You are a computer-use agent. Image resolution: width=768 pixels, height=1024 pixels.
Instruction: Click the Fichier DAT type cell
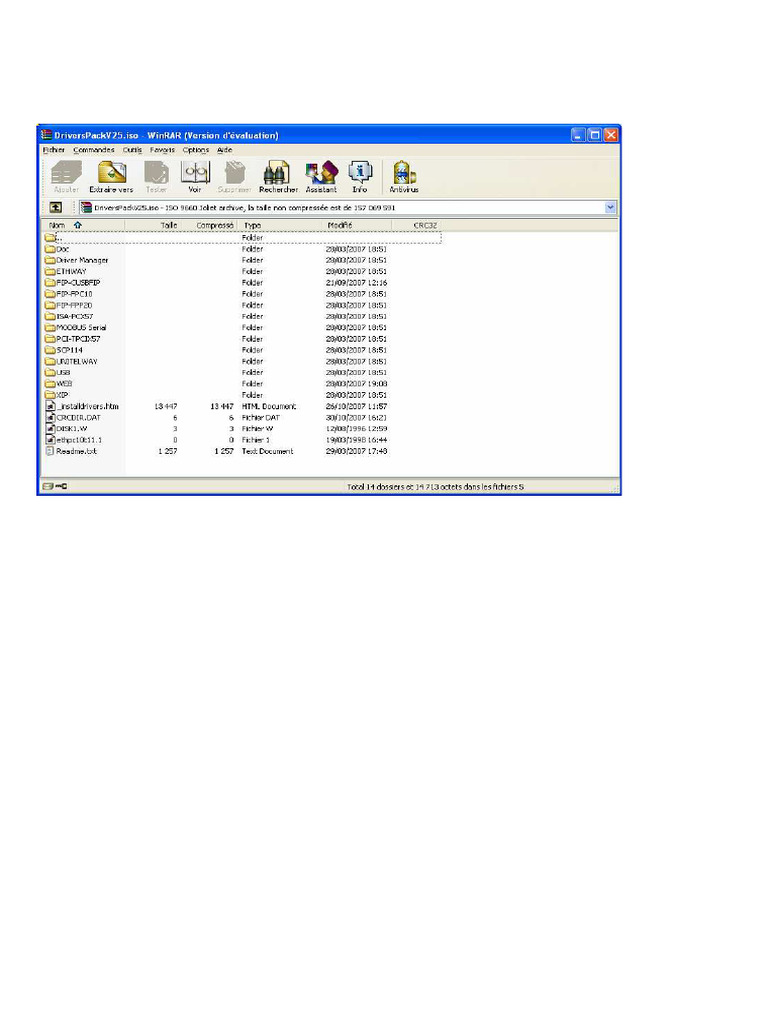coord(261,417)
